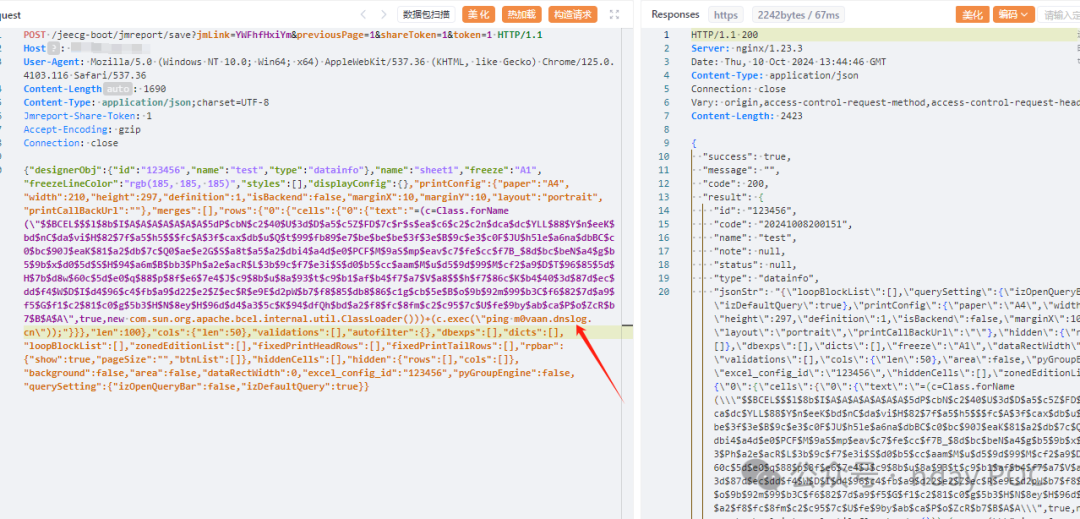Click the User-Agent header line
Screen dimensions: 1080x519
[319, 68]
